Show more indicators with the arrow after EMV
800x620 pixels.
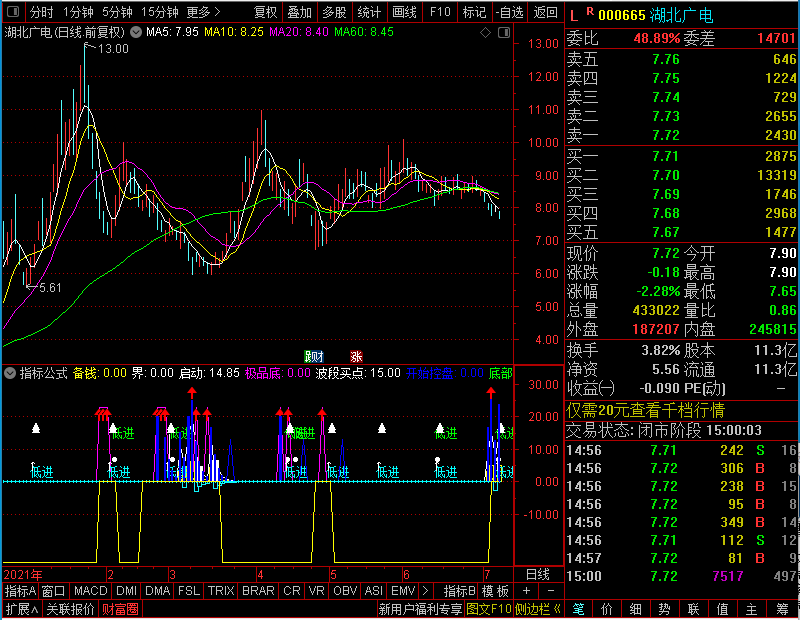point(425,591)
